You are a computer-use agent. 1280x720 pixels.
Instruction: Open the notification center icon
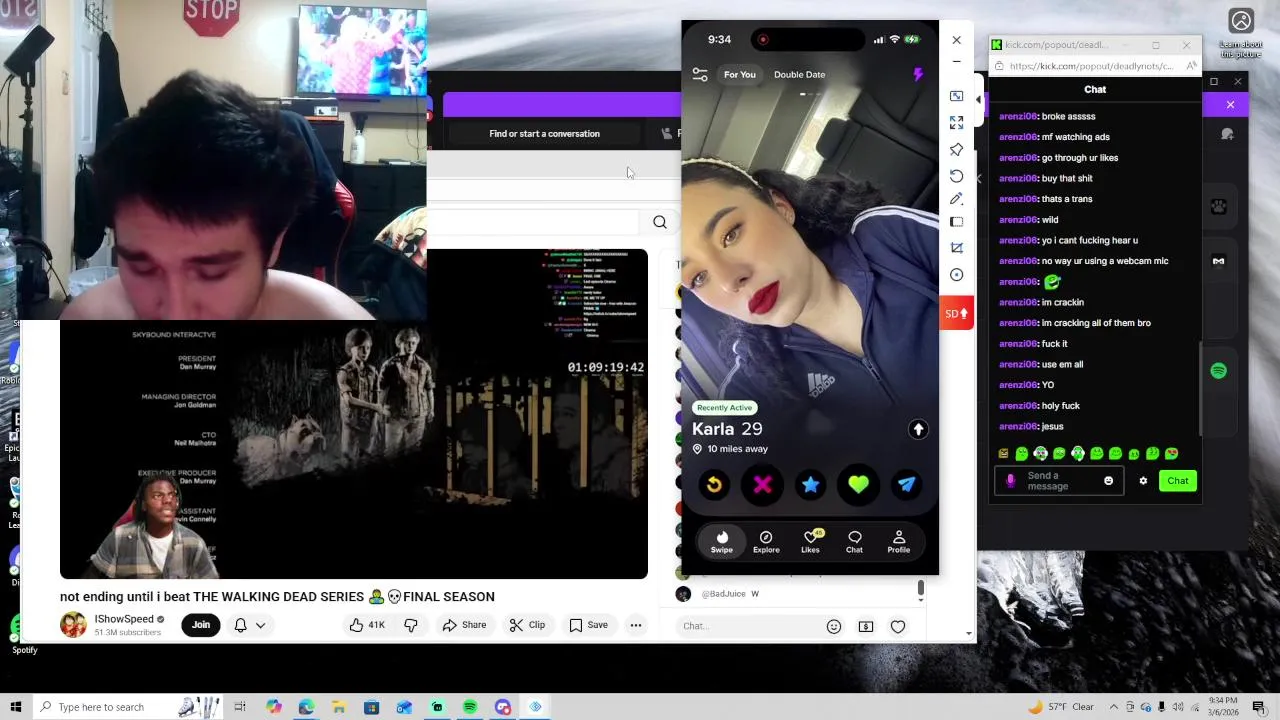[1259, 707]
